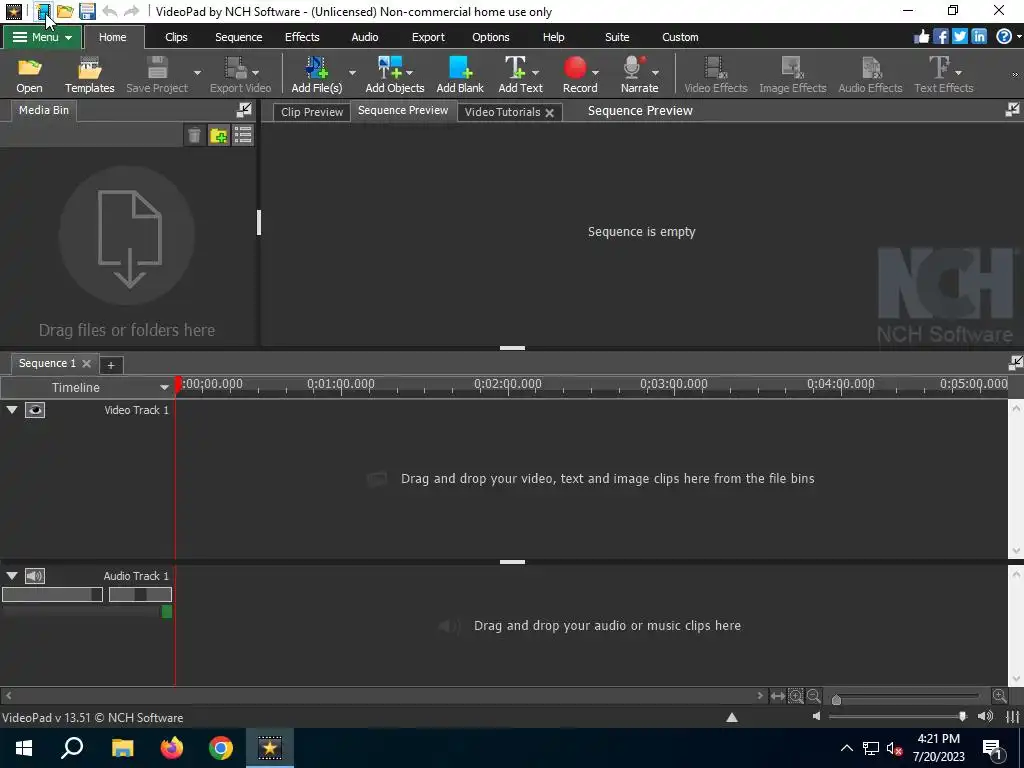Switch to the Video Tutorials tab

[x=502, y=112]
